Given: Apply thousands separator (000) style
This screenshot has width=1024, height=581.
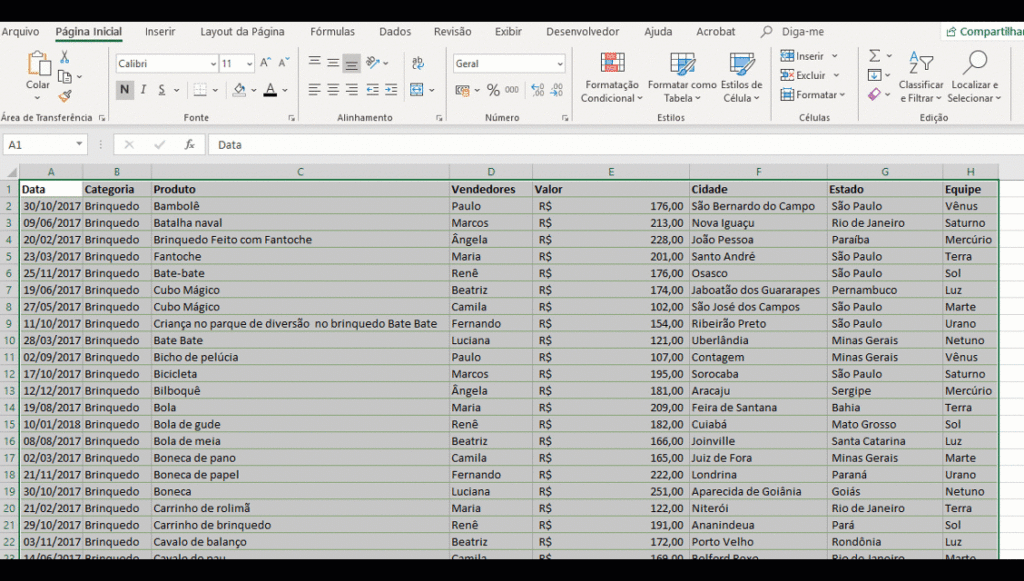Looking at the screenshot, I should point(512,90).
